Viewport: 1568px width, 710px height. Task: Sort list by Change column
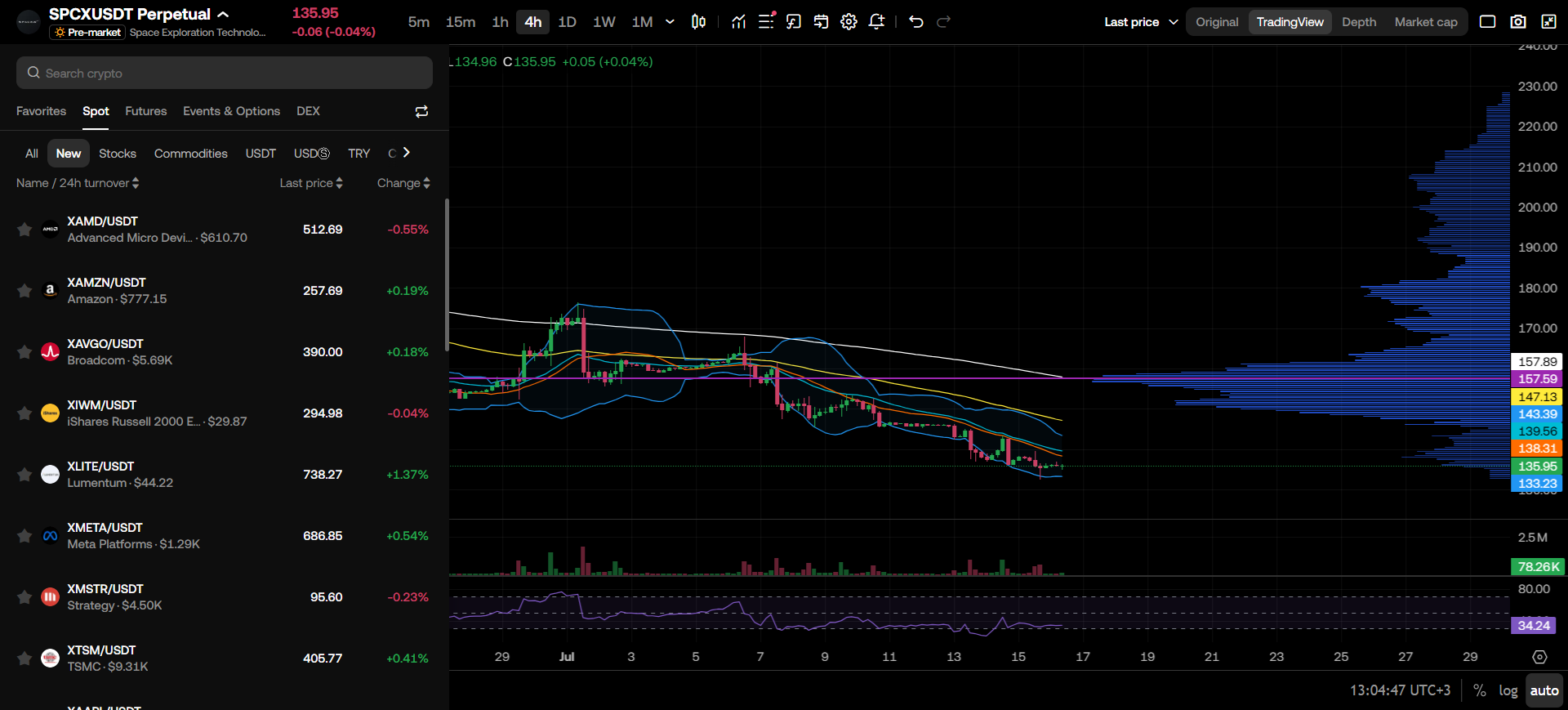pos(403,183)
